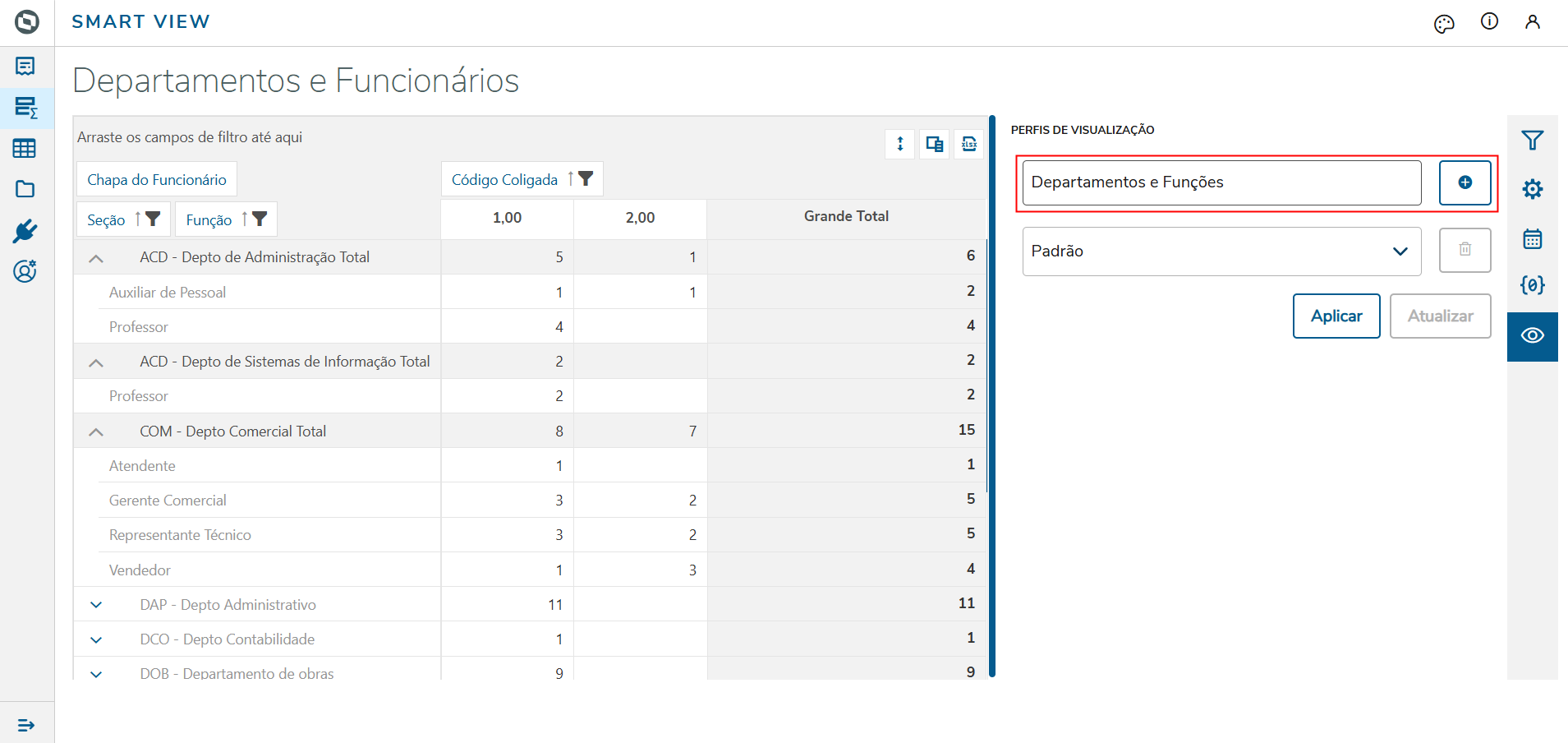Click the theme palette icon
Image resolution: width=1568 pixels, height=743 pixels.
coord(1444,24)
